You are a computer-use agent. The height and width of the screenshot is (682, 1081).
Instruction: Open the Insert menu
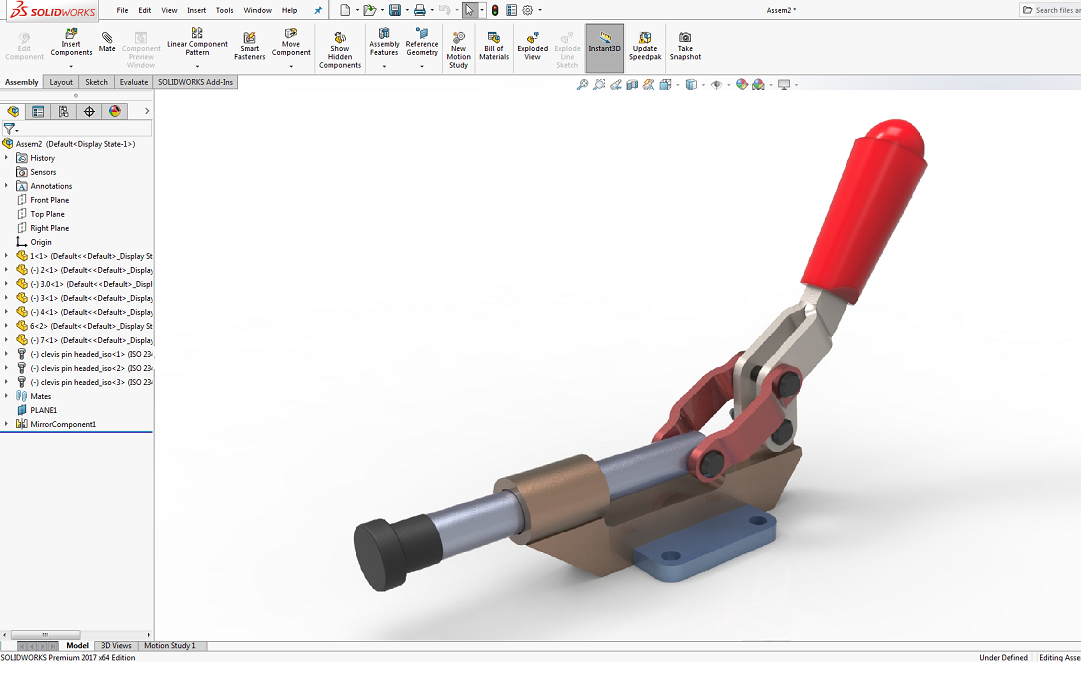pyautogui.click(x=196, y=10)
